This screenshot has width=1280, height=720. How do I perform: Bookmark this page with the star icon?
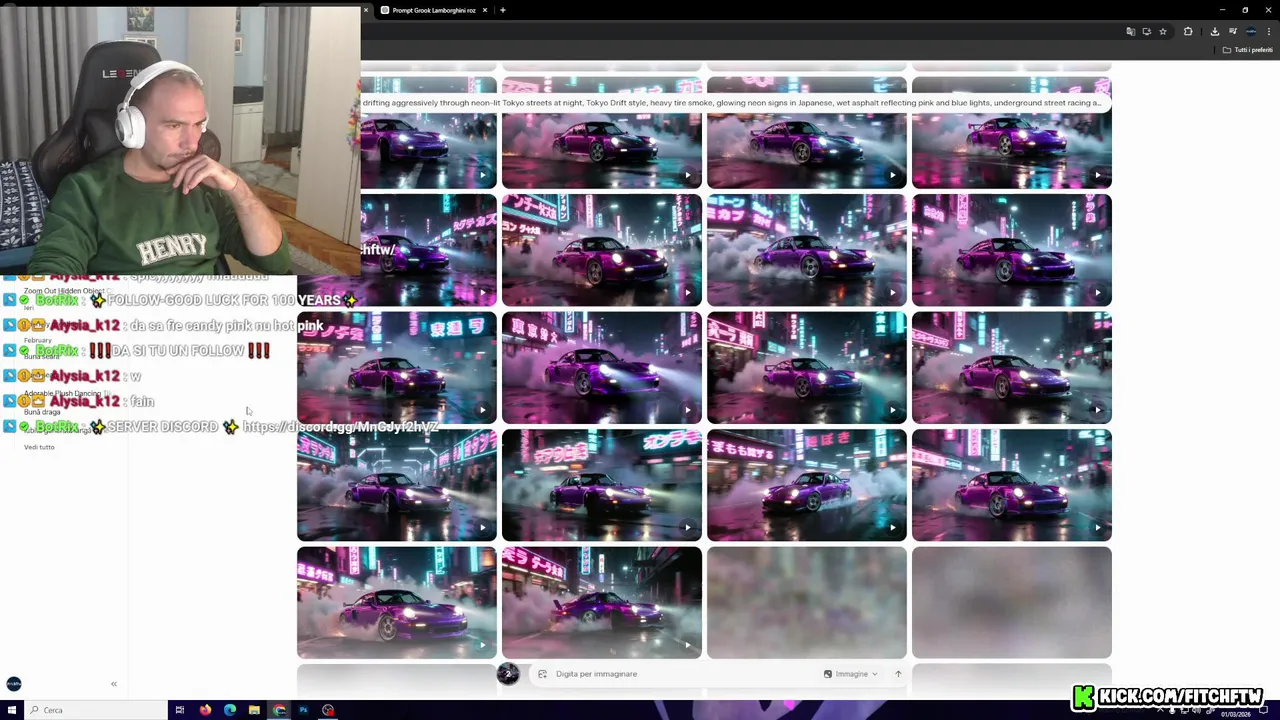(1162, 31)
